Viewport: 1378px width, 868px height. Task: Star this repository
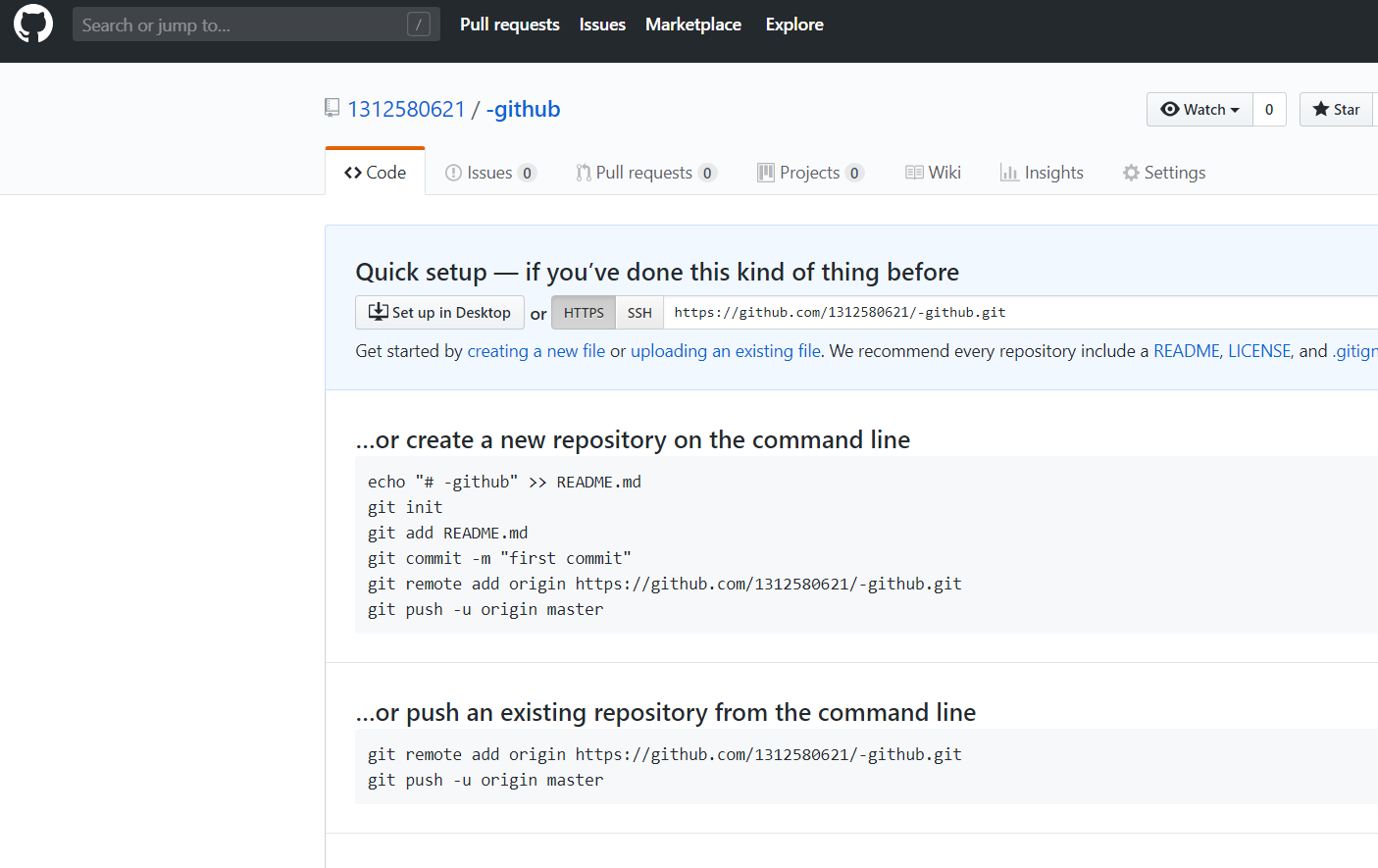(1338, 109)
